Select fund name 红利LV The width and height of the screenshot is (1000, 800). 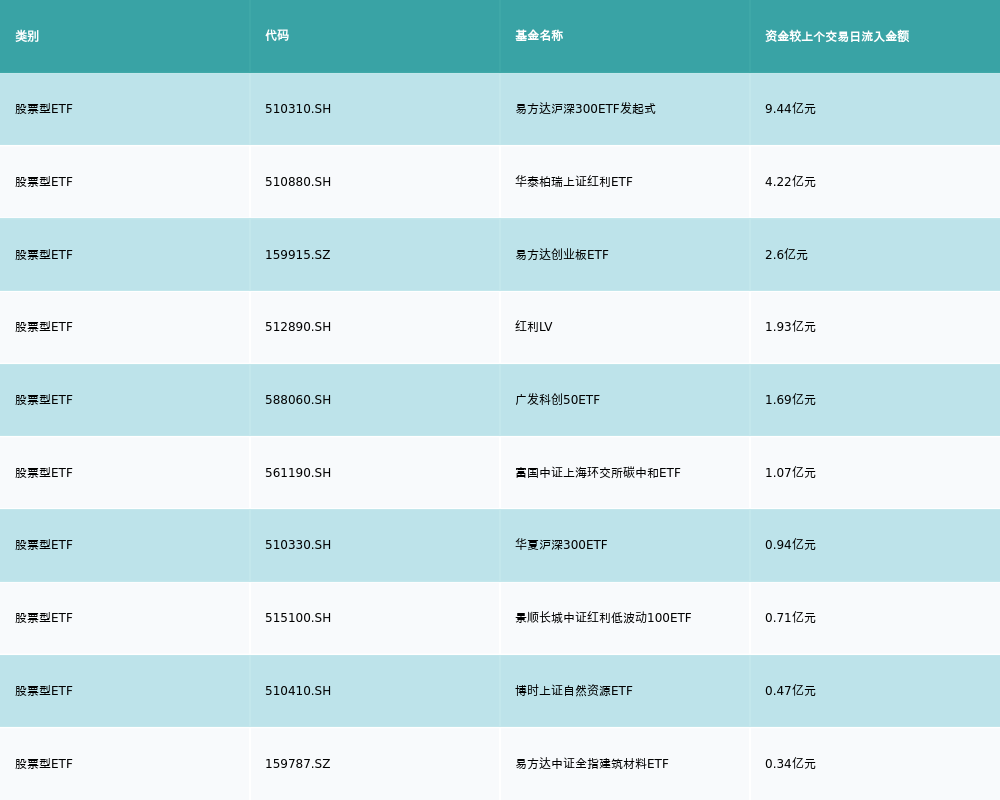click(x=534, y=327)
